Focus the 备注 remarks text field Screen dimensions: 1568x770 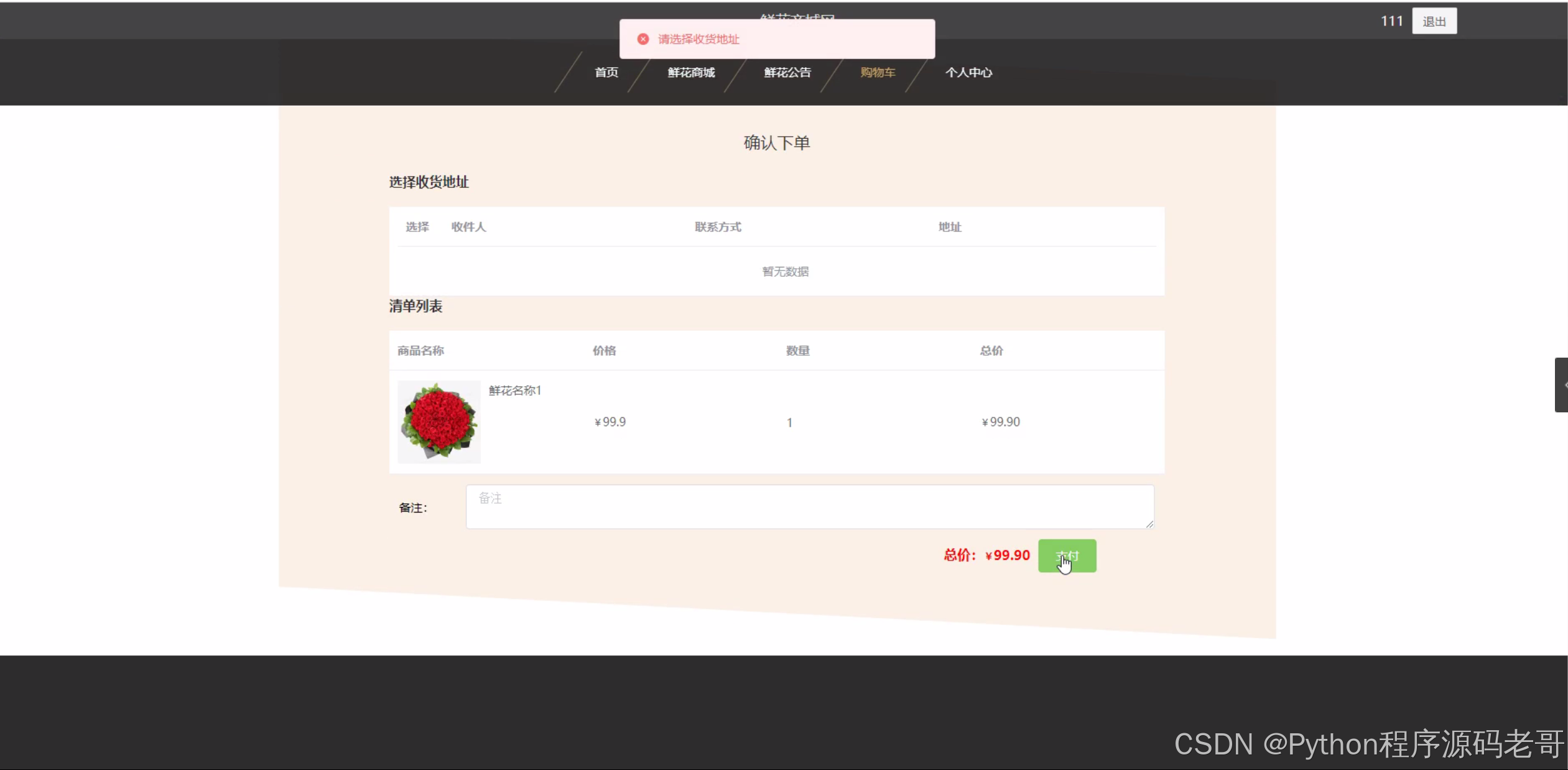click(x=809, y=506)
